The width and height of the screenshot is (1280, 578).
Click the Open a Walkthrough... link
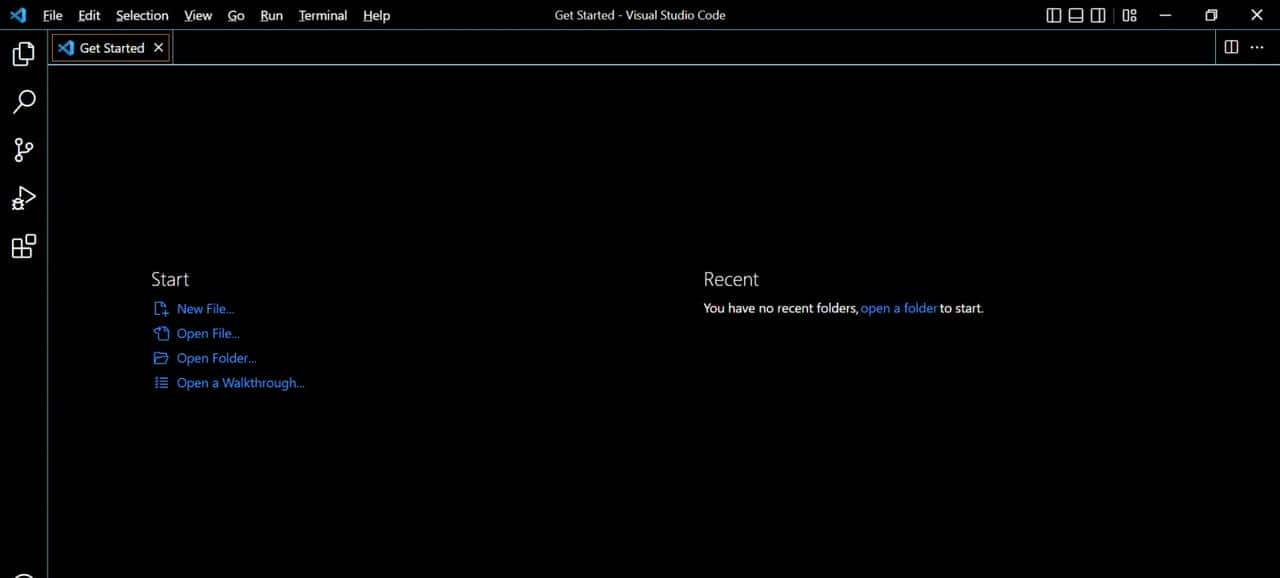coord(240,383)
